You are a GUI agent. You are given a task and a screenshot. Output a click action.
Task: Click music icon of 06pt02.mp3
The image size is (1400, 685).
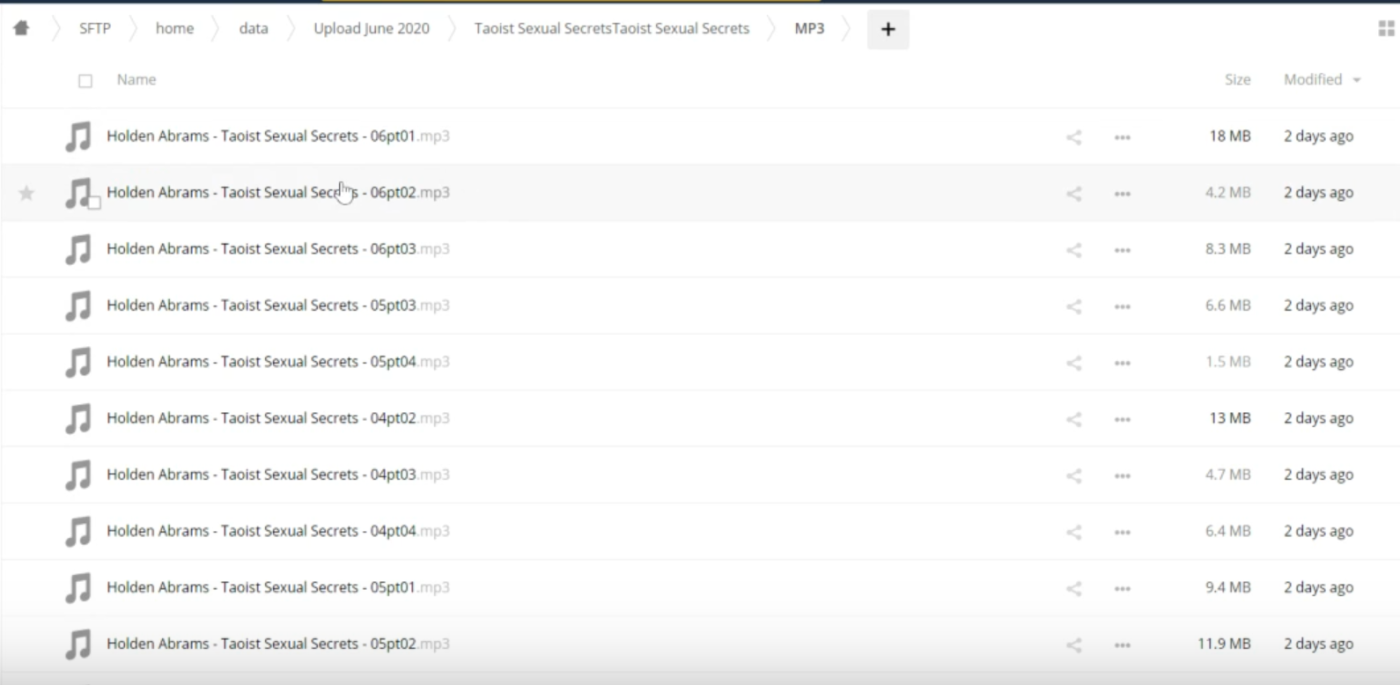(78, 193)
